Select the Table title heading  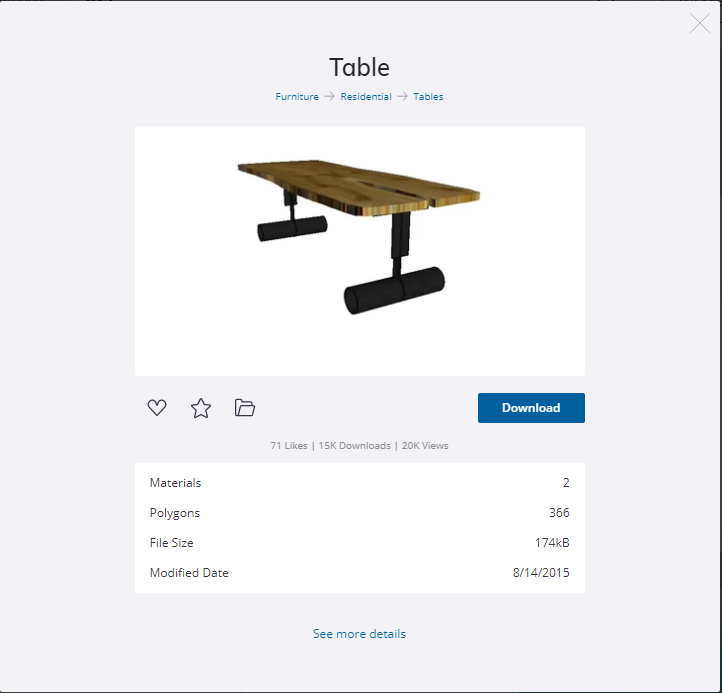(x=359, y=67)
